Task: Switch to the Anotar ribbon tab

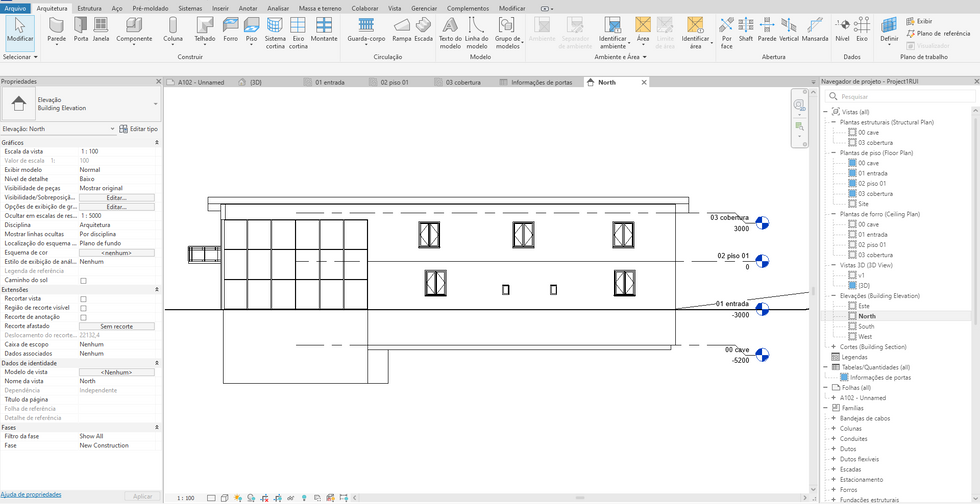Action: tap(248, 9)
